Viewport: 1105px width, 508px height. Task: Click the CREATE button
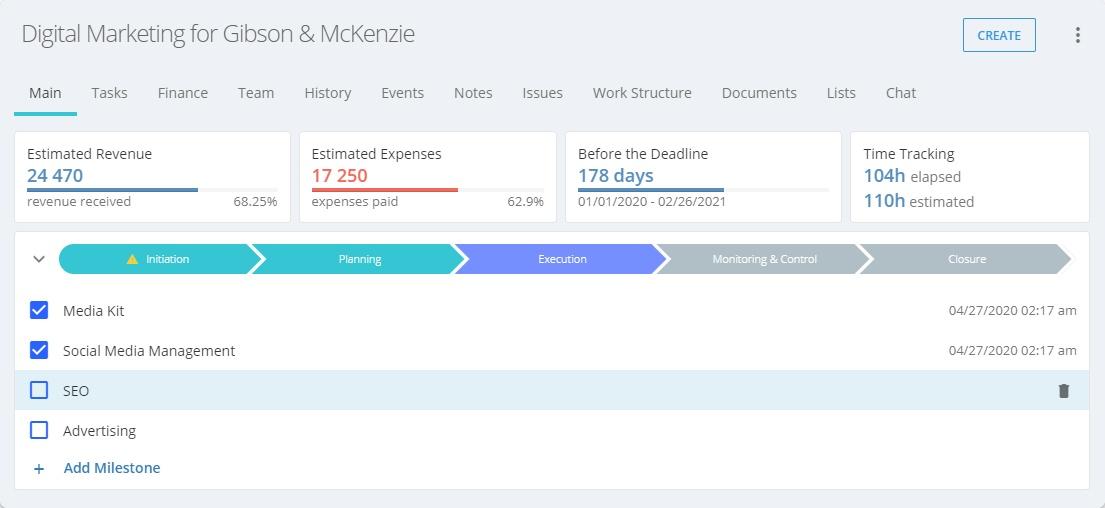click(x=999, y=35)
